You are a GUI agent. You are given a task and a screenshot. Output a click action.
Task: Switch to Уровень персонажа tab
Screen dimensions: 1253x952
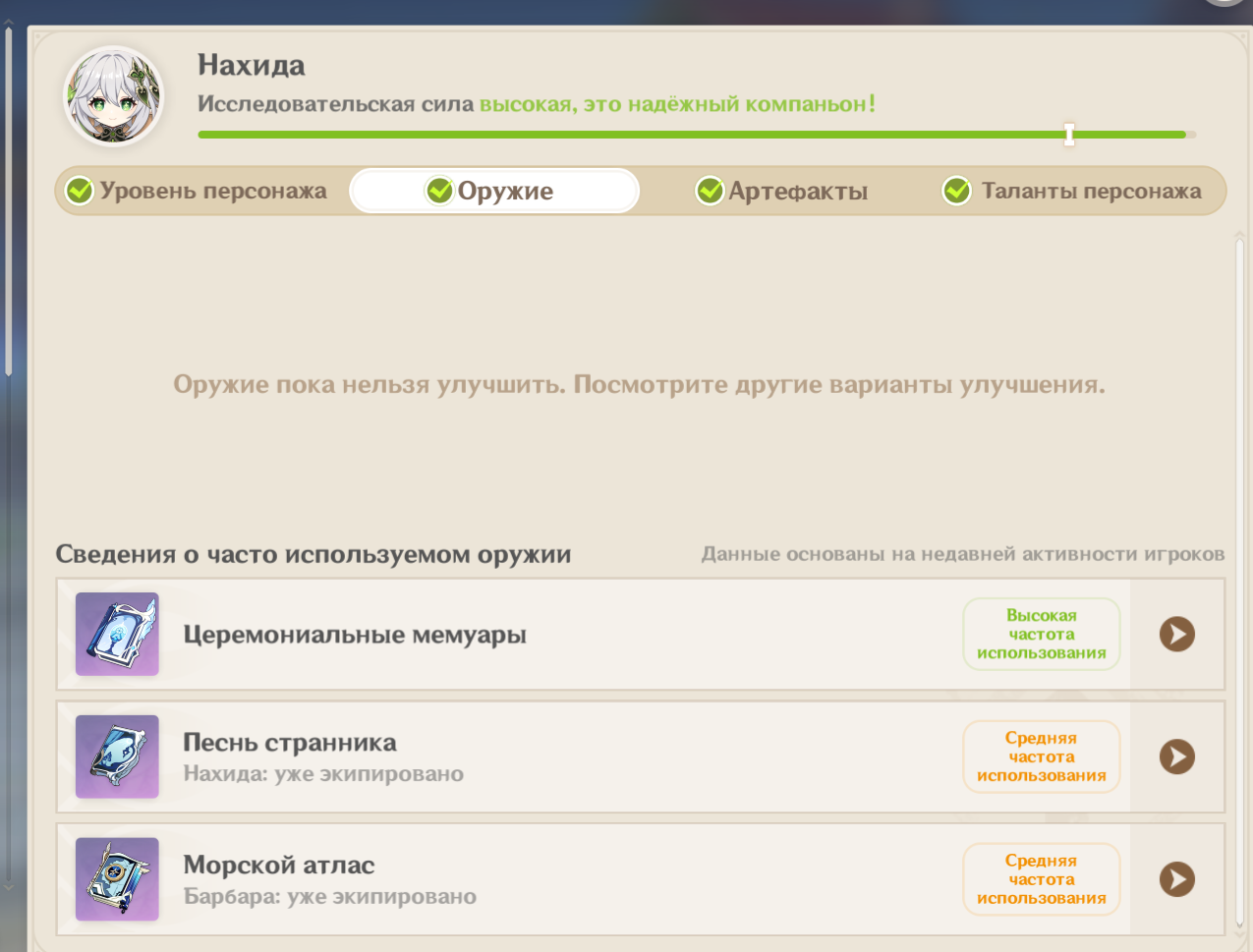201,191
